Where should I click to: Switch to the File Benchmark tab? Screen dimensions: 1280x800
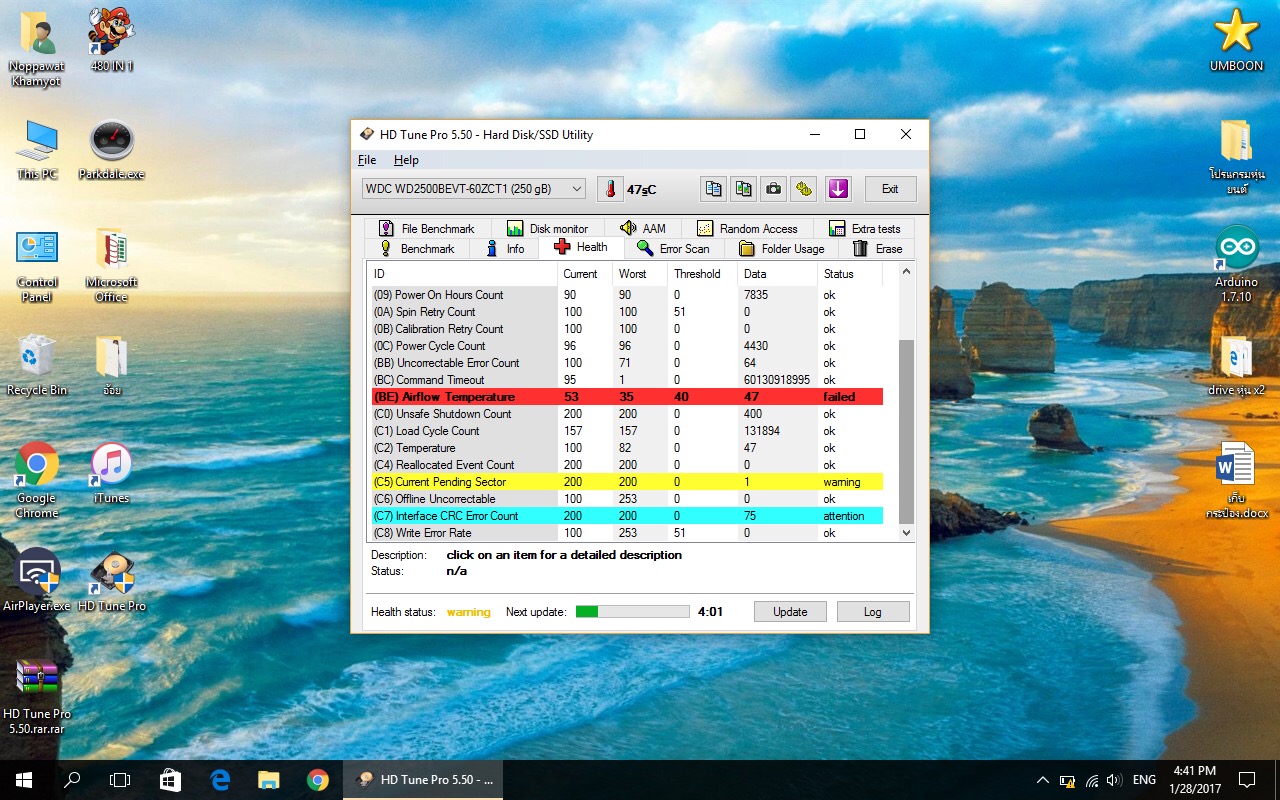coord(427,228)
